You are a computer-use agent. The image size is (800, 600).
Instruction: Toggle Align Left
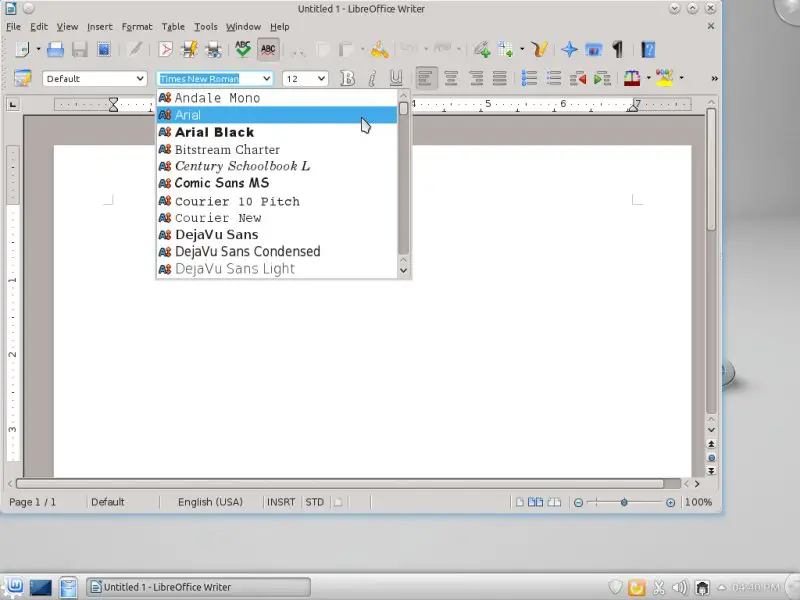(x=426, y=78)
